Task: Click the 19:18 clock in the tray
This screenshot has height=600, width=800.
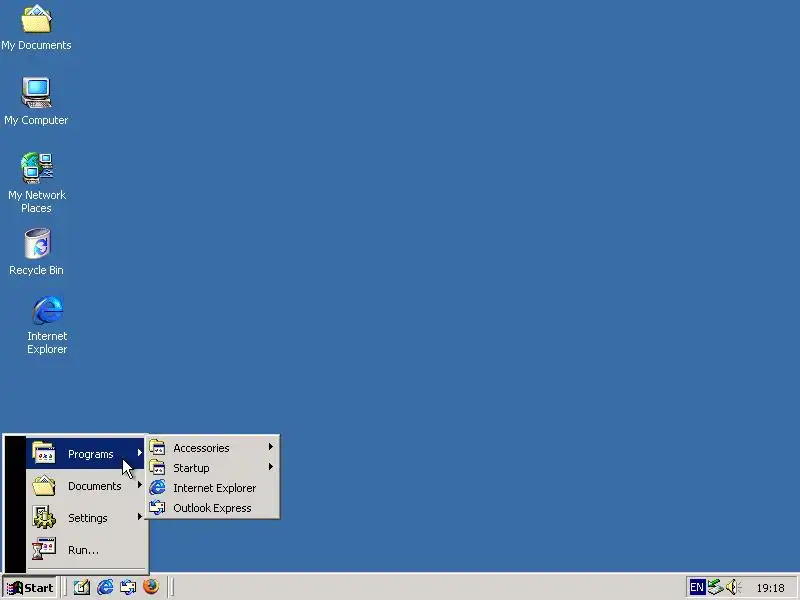Action: [x=770, y=588]
